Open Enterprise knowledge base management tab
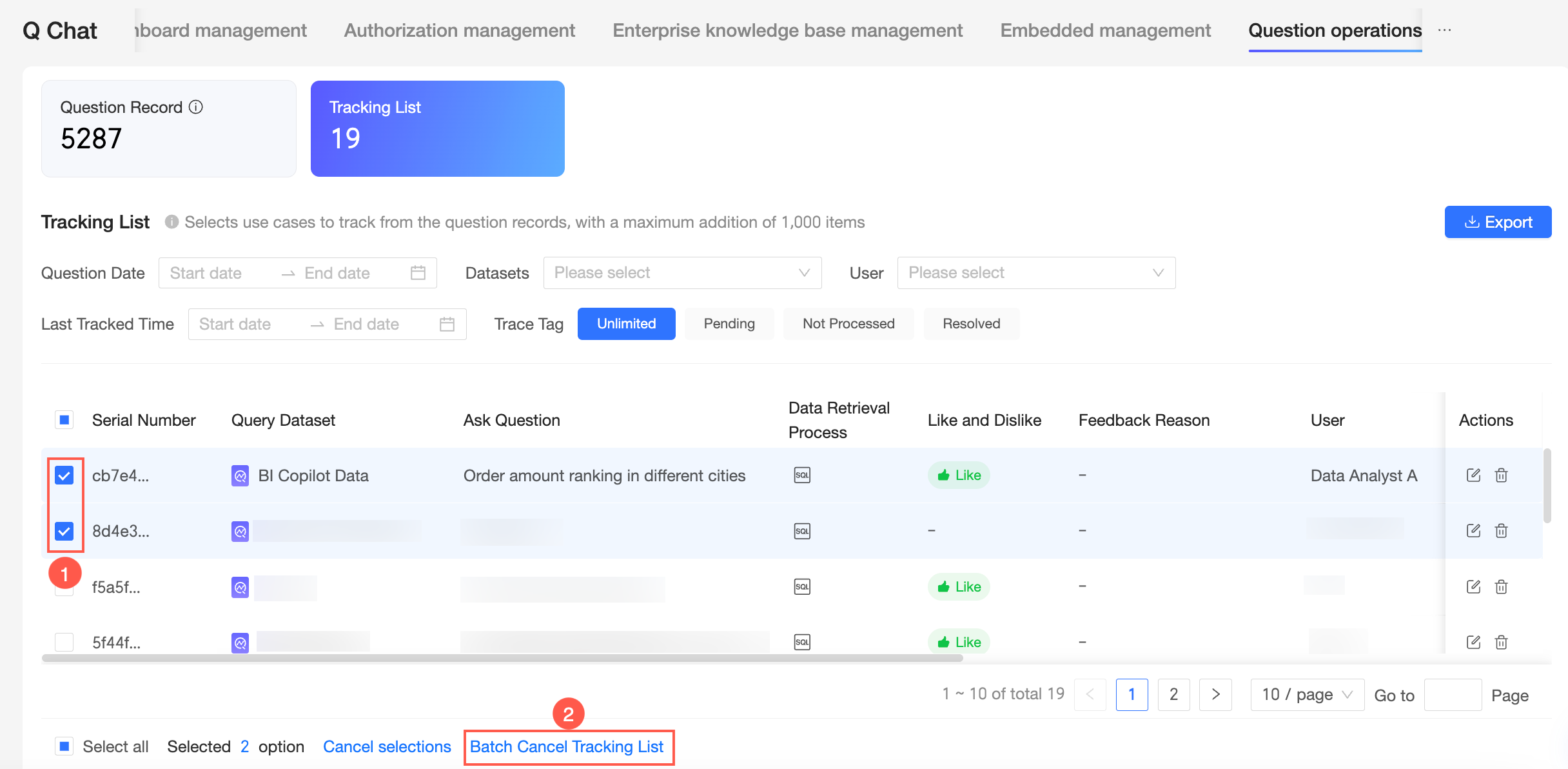 click(787, 30)
